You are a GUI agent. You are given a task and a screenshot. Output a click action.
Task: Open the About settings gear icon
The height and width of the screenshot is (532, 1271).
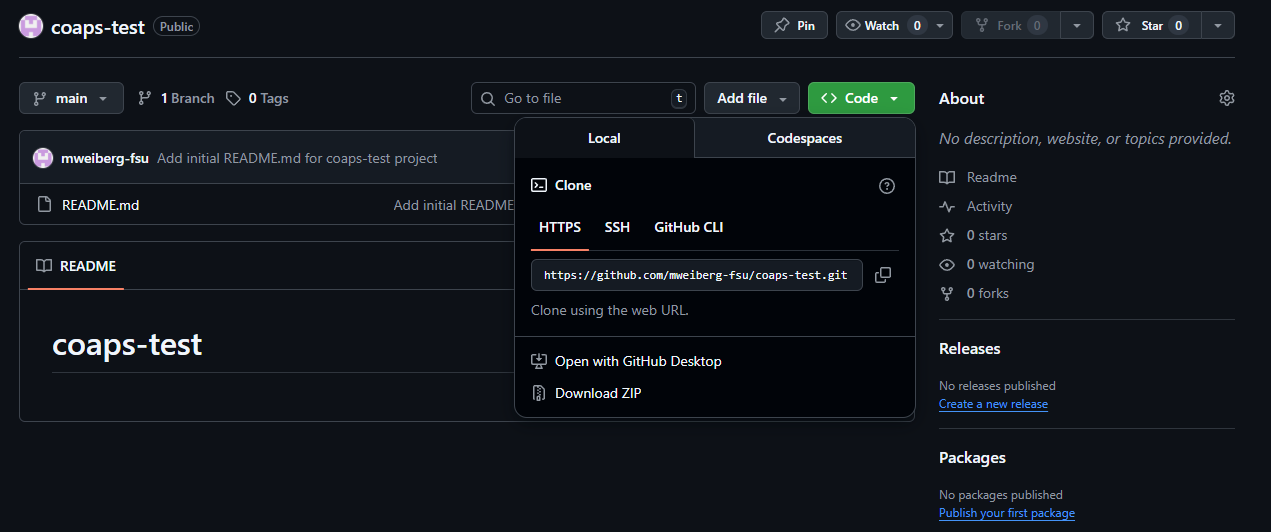1227,98
